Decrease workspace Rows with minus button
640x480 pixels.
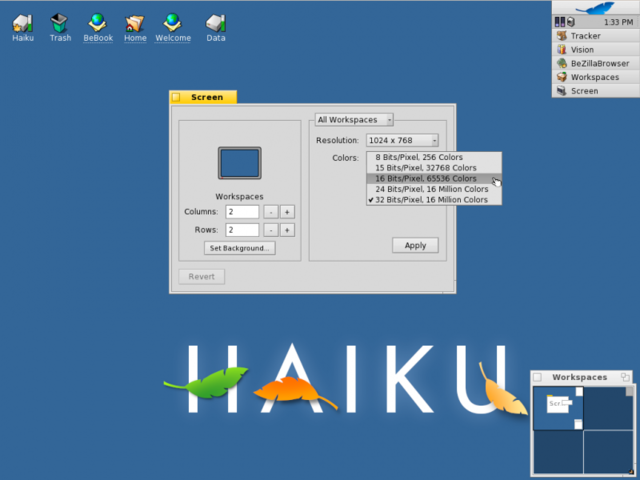click(x=271, y=230)
